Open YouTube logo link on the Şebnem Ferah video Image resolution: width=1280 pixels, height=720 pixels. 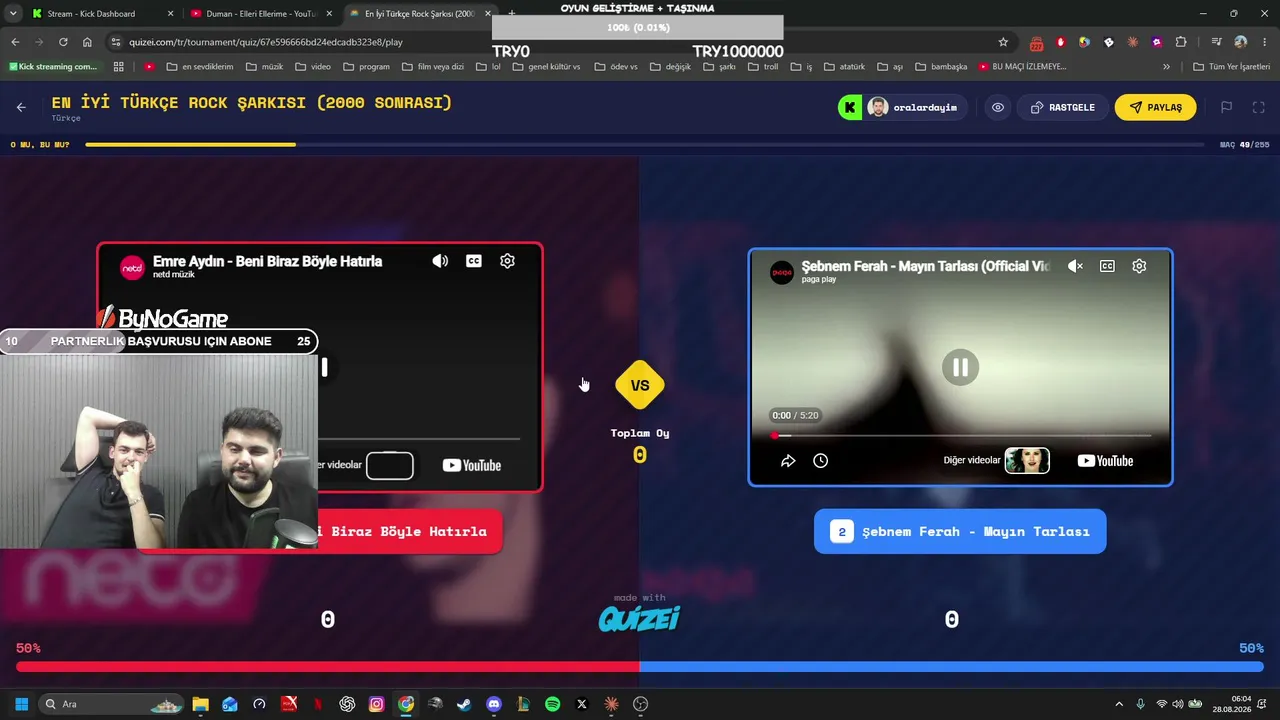tap(1105, 461)
